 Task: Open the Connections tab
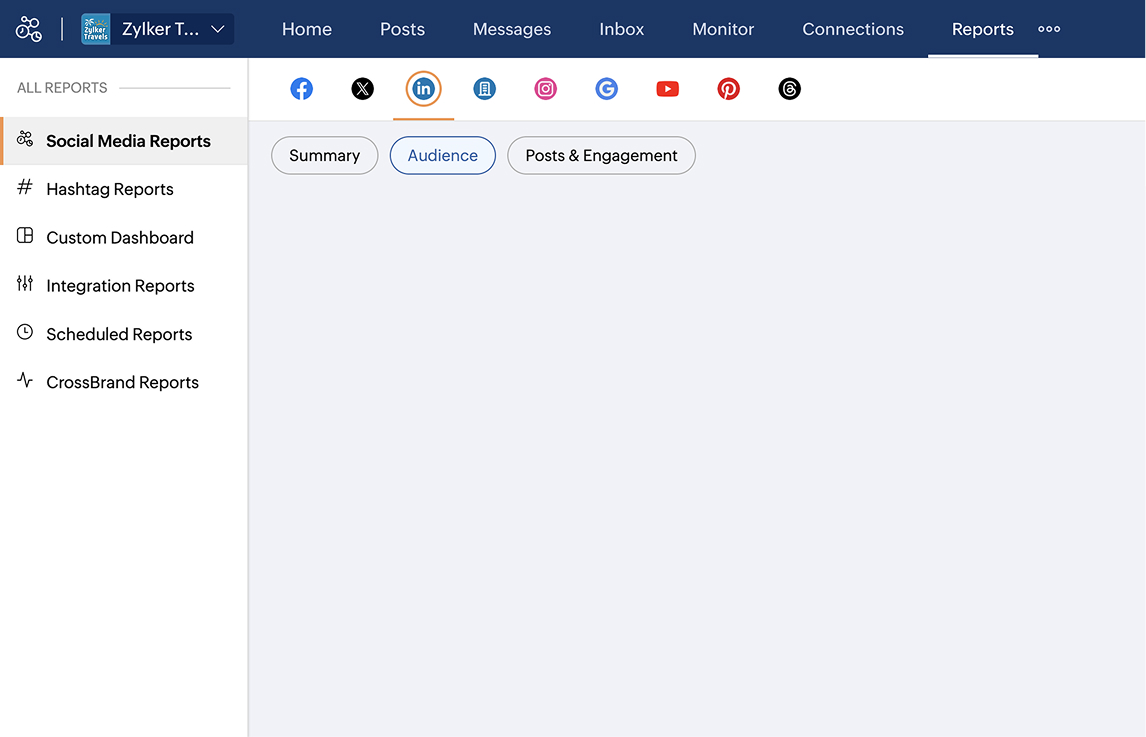853,29
